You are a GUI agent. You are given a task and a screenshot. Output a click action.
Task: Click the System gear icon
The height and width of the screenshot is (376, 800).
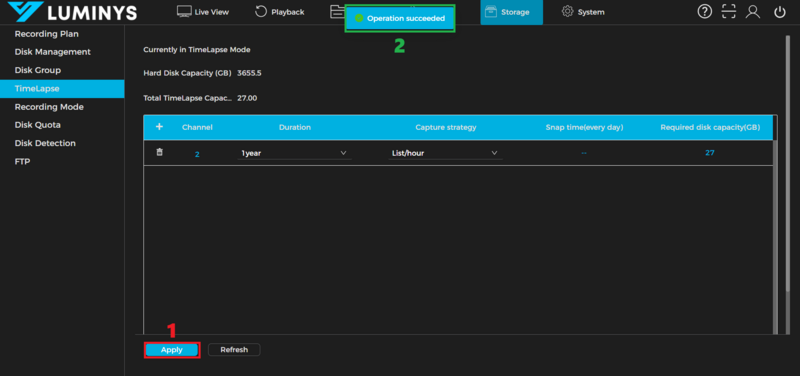(x=567, y=12)
